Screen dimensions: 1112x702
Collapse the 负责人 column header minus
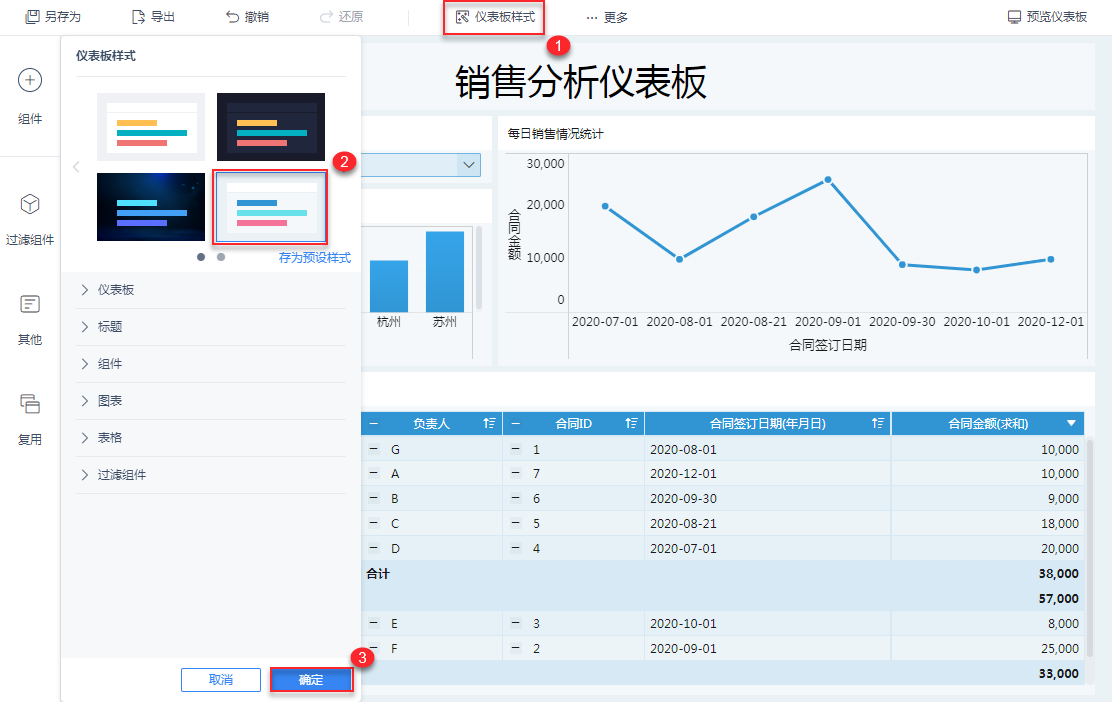coord(374,423)
